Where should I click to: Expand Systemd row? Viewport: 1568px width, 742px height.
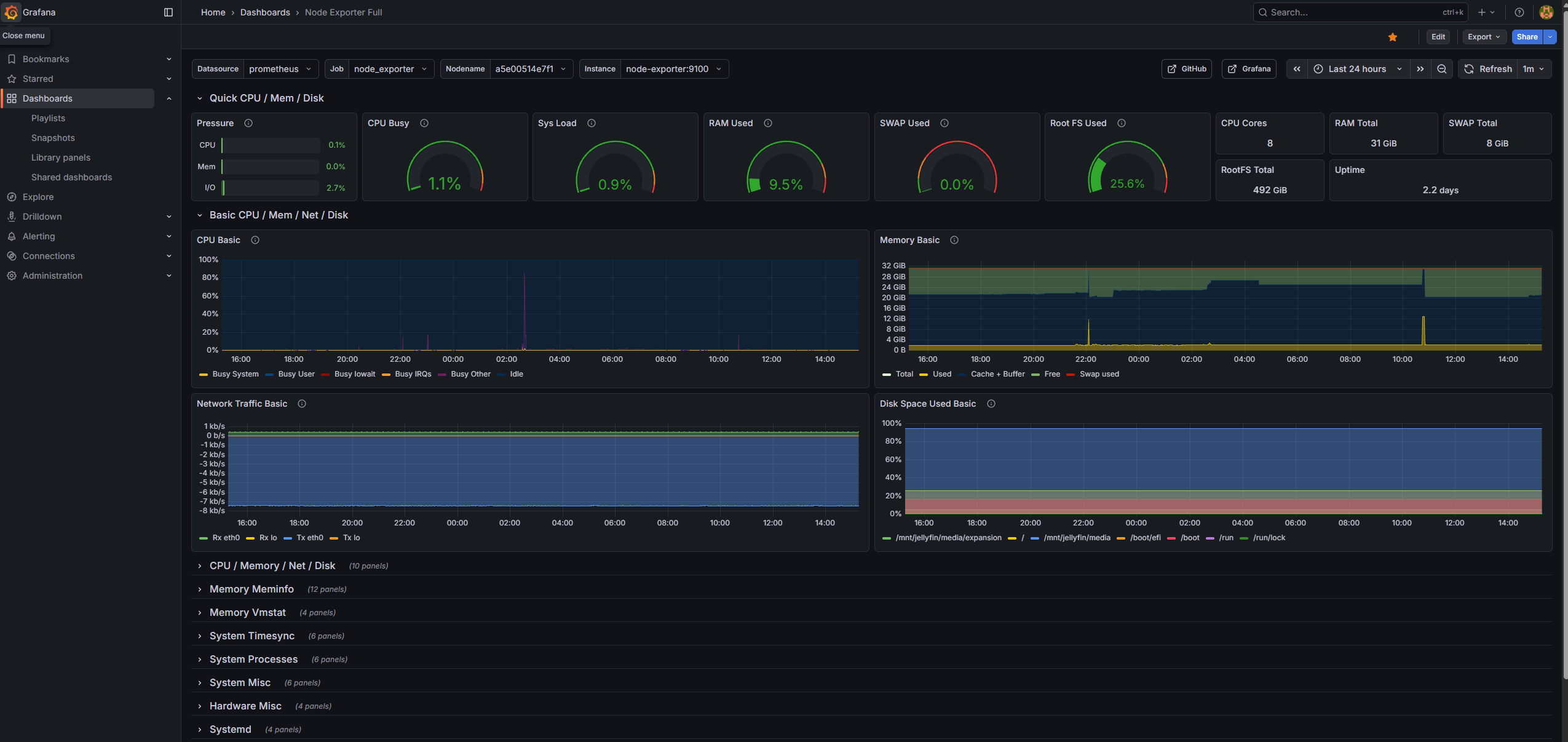[199, 730]
